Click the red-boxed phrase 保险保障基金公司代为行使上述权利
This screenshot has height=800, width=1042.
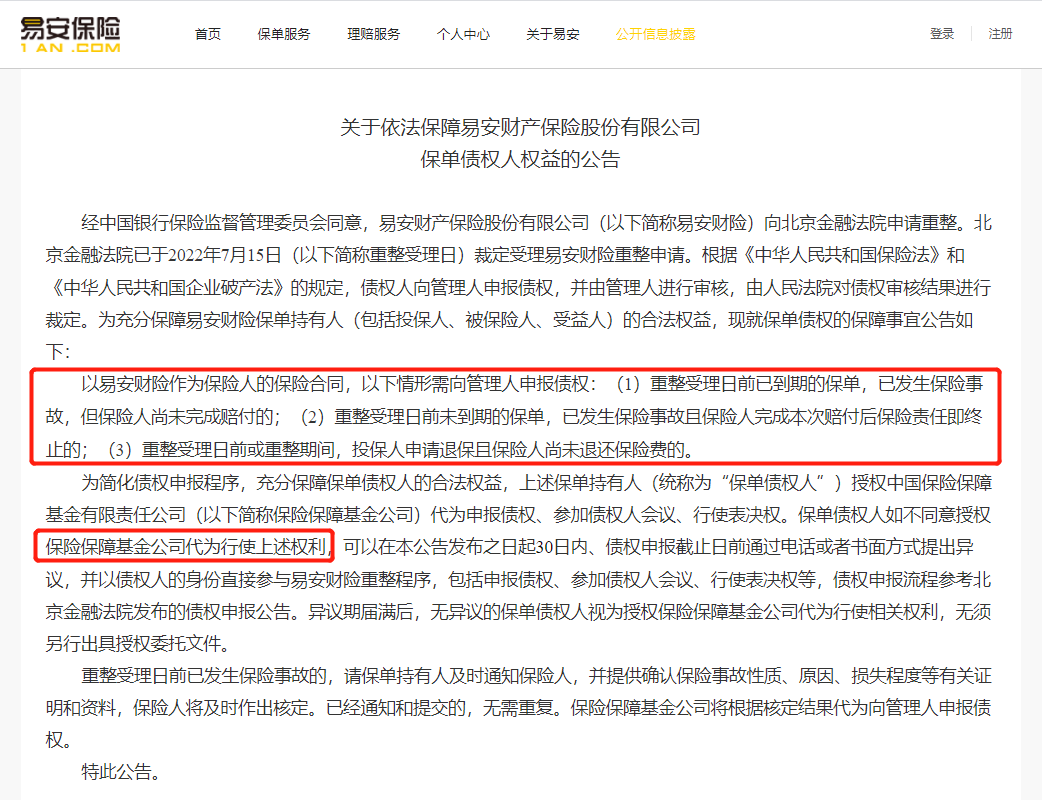click(x=184, y=546)
